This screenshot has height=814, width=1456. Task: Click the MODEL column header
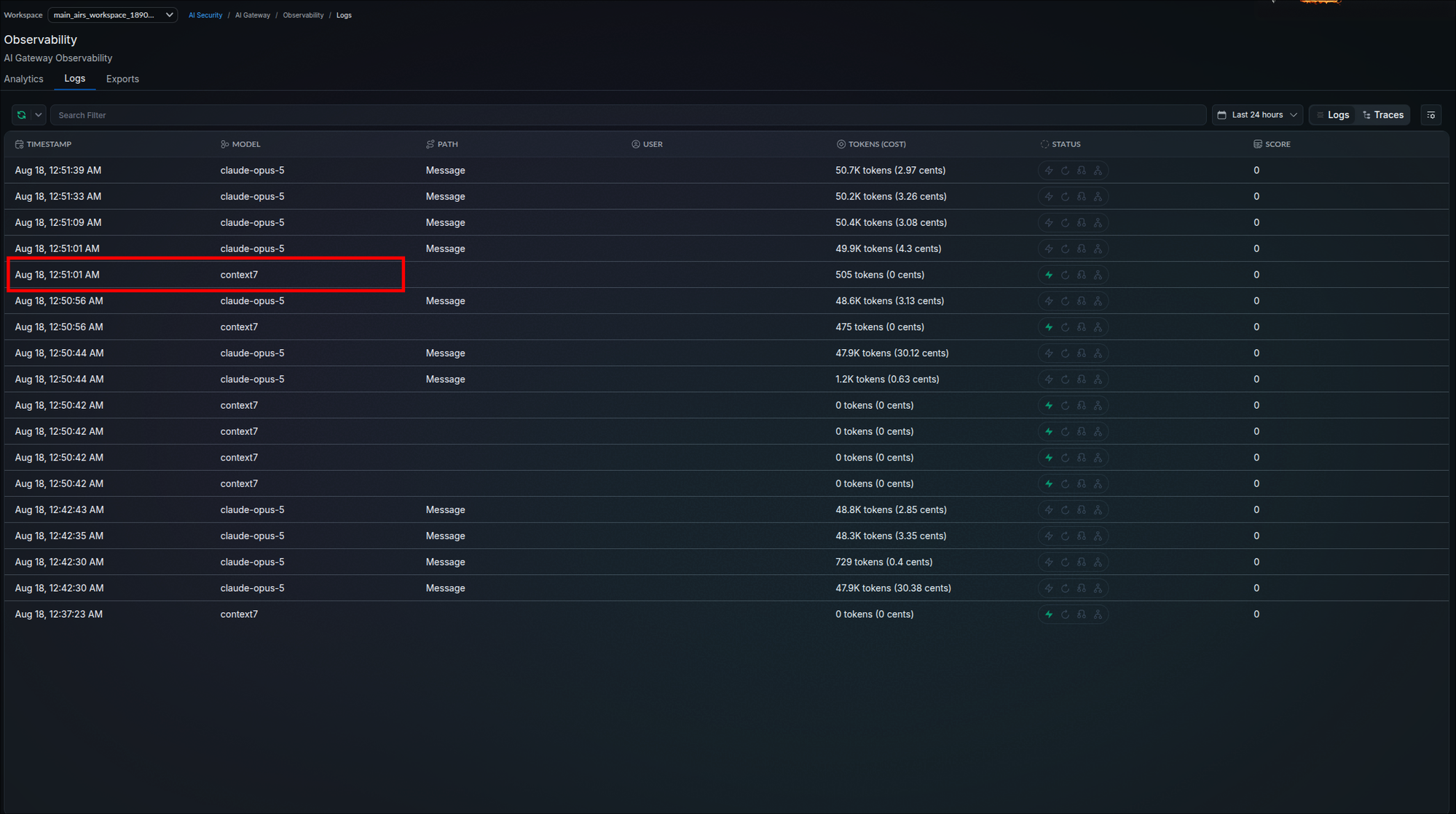point(240,144)
